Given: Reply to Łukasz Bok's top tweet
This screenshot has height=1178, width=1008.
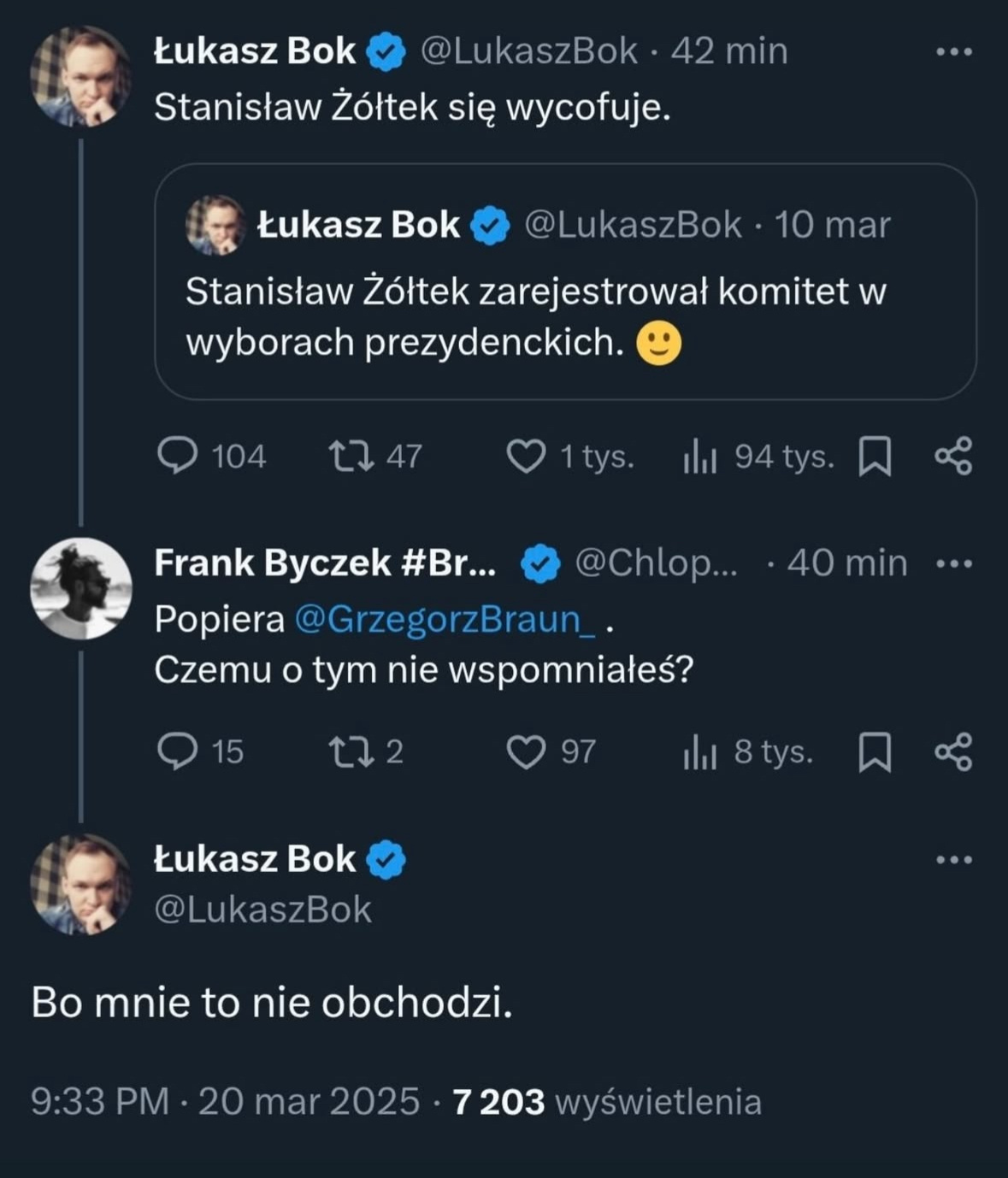Looking at the screenshot, I should tap(178, 456).
